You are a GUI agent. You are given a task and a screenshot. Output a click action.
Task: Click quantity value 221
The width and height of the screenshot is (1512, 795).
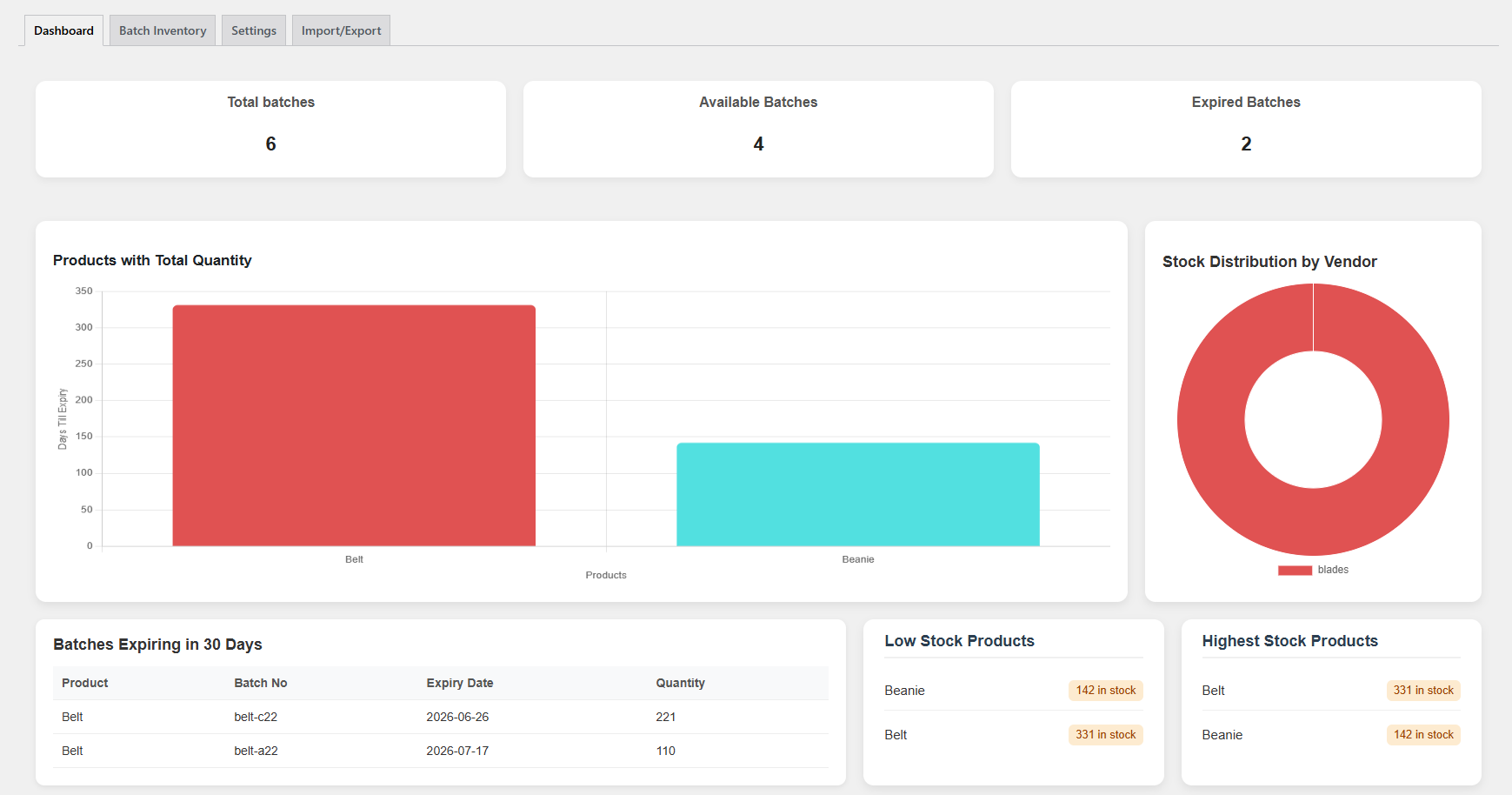(666, 717)
